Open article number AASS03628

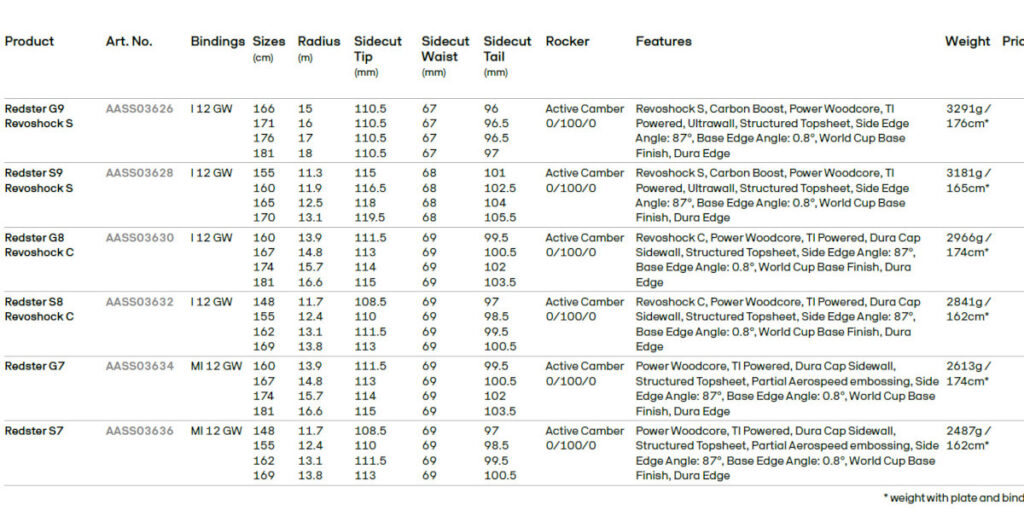point(139,173)
